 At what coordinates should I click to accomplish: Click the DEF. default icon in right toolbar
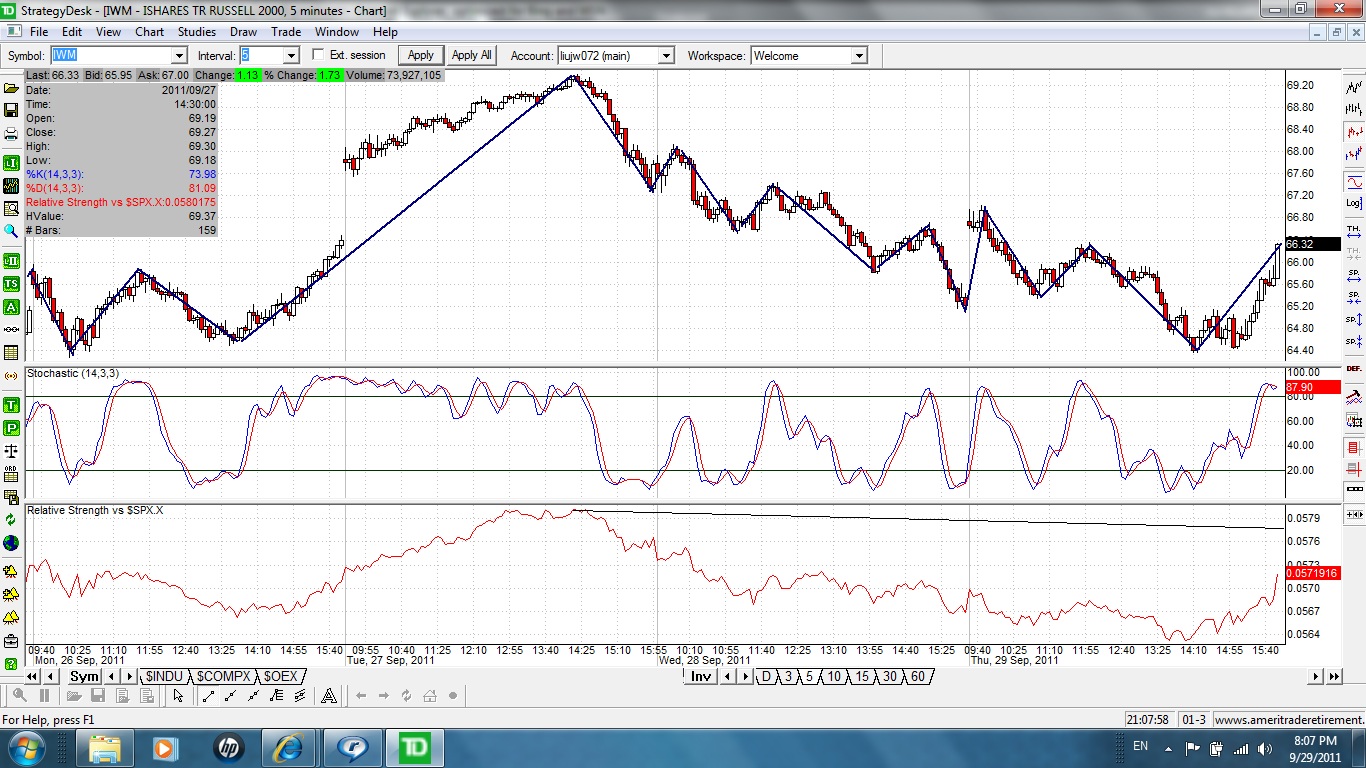tap(1354, 369)
